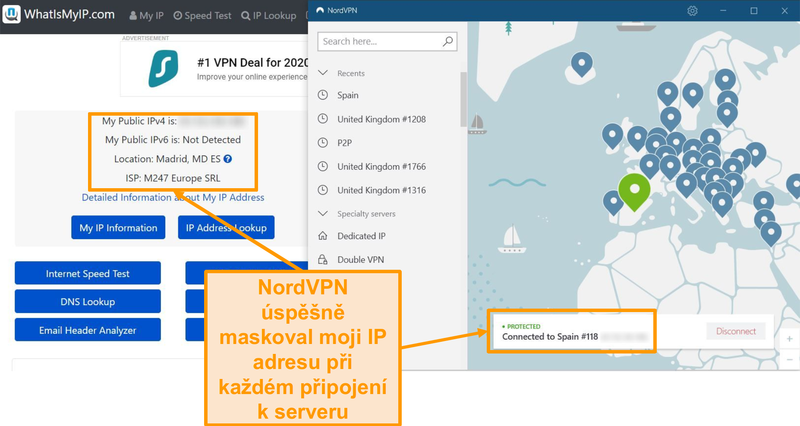Click the clock icon beside United Kingdom #1208
800x426 pixels.
(322, 119)
